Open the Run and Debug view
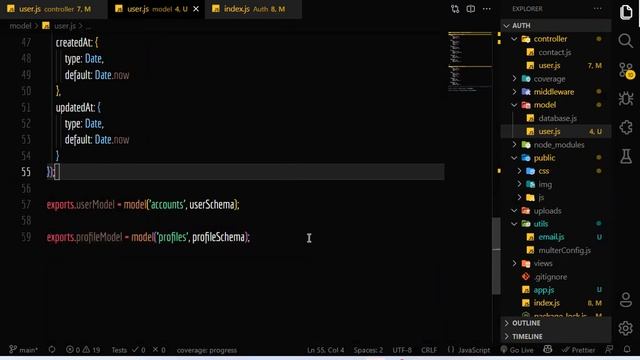 click(x=626, y=99)
